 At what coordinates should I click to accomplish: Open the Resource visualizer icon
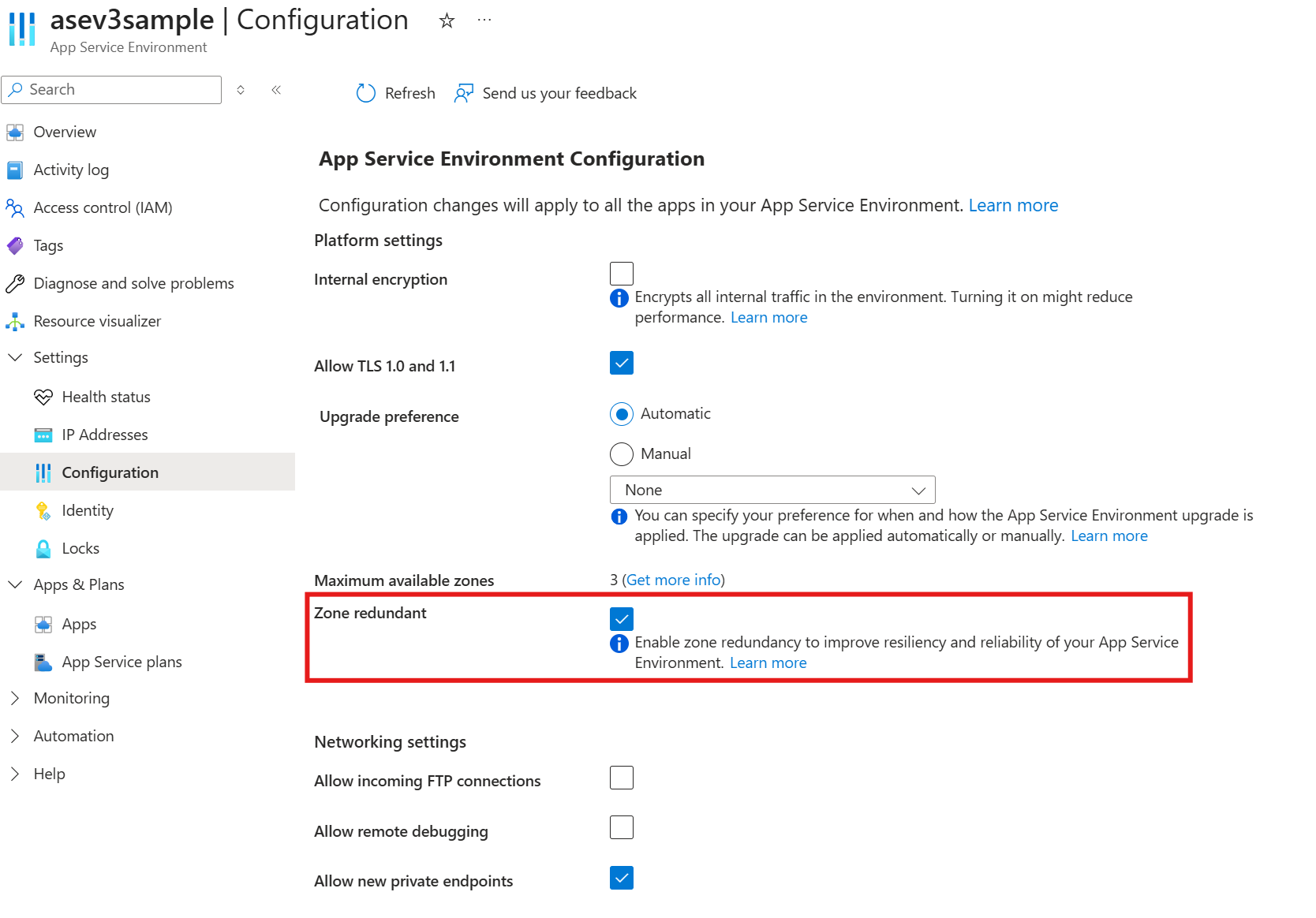tap(14, 321)
